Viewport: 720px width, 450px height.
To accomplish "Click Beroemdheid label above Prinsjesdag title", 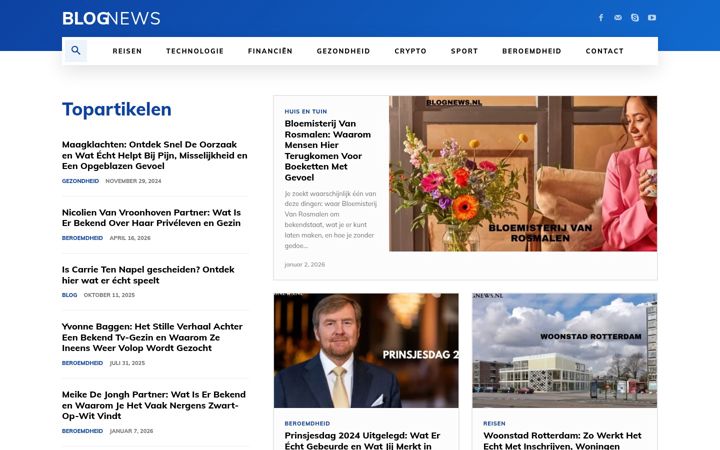I will coord(307,423).
